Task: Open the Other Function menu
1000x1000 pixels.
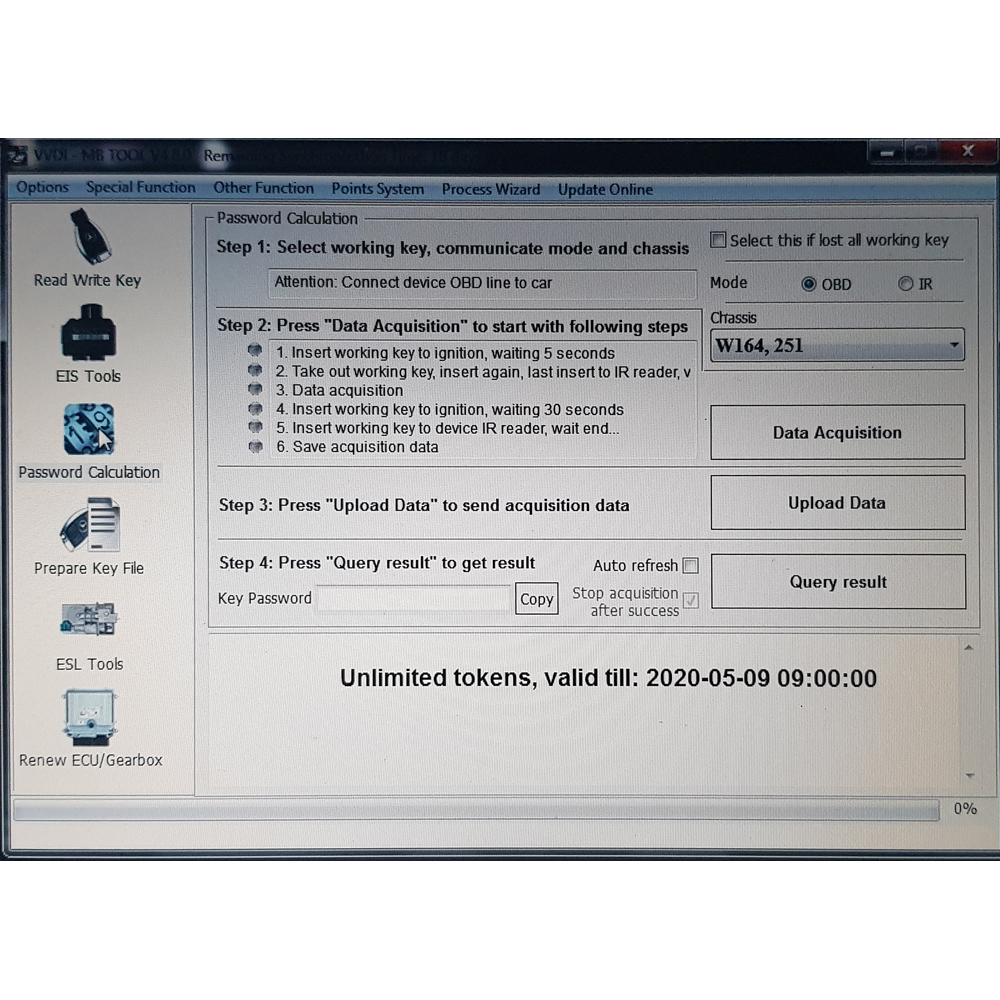Action: (x=263, y=188)
